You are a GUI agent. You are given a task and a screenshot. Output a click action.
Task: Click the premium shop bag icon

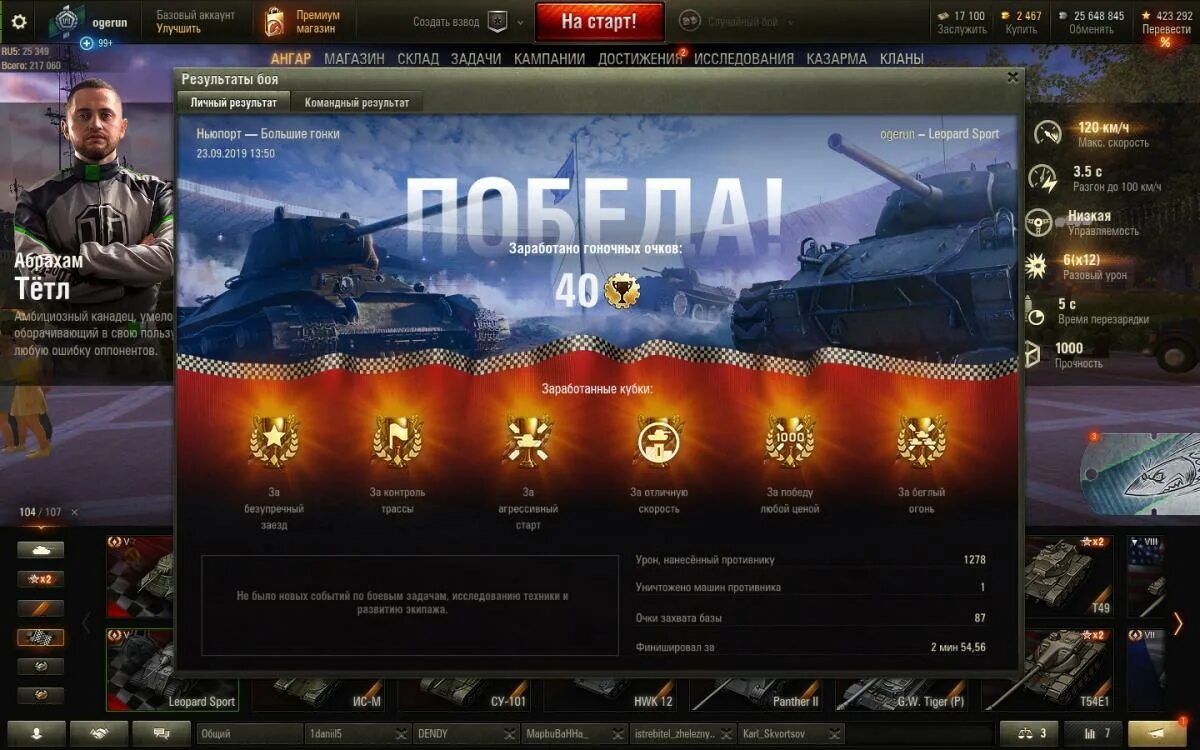click(x=273, y=21)
